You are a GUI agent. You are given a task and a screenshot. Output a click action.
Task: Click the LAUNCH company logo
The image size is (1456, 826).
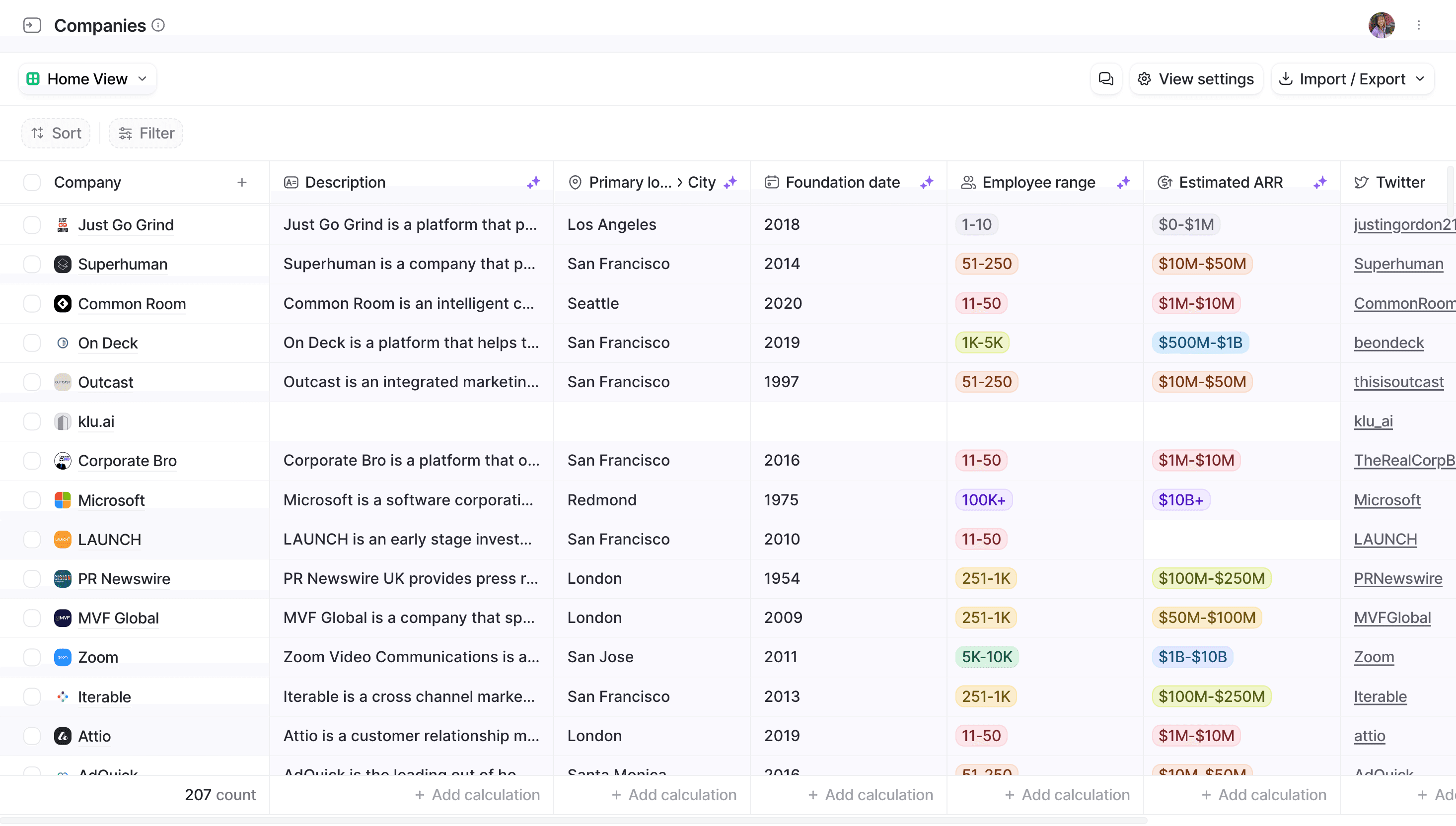tap(63, 540)
